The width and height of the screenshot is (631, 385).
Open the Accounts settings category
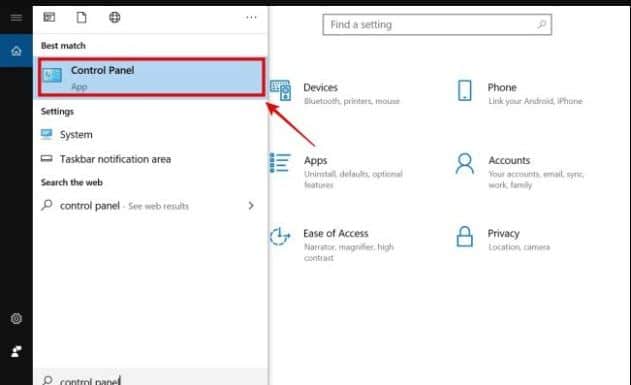click(x=520, y=171)
